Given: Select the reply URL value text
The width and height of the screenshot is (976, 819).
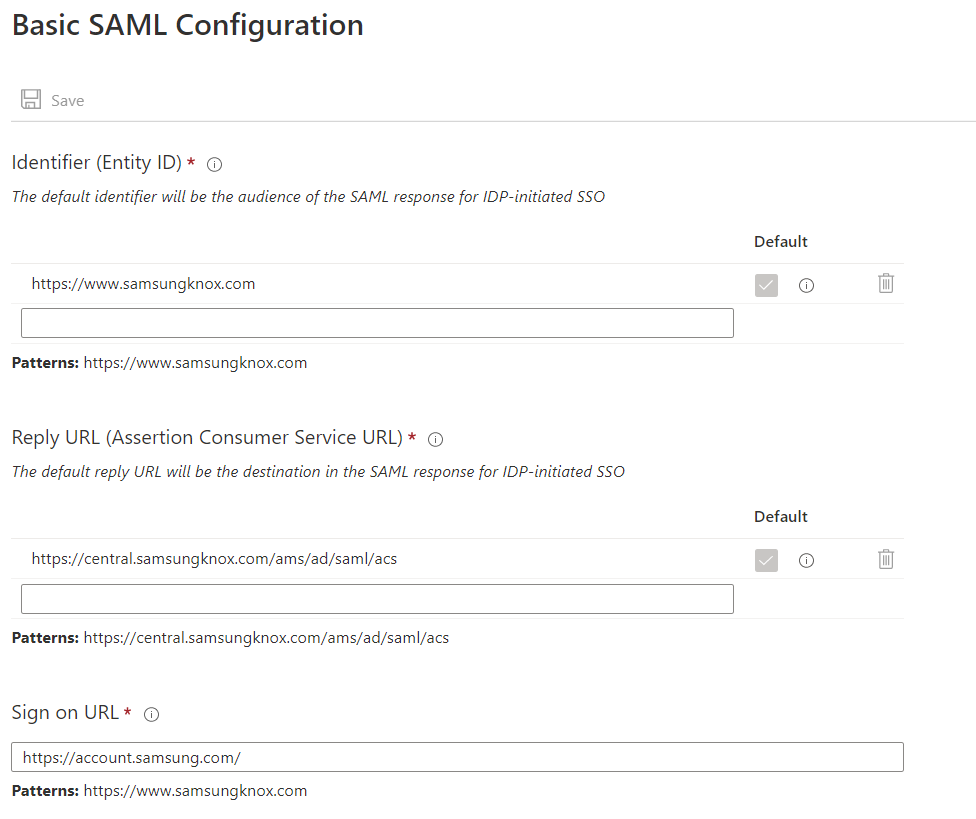Looking at the screenshot, I should click(211, 558).
